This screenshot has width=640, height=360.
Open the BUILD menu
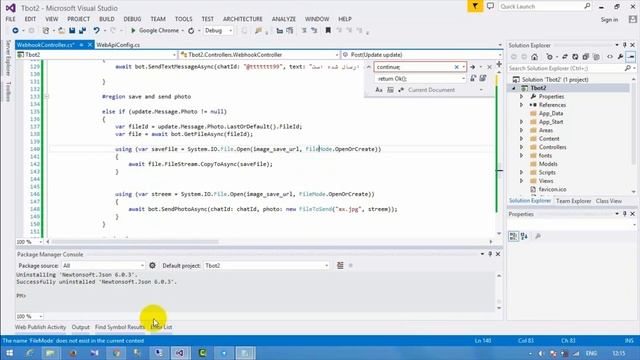[x=107, y=19]
